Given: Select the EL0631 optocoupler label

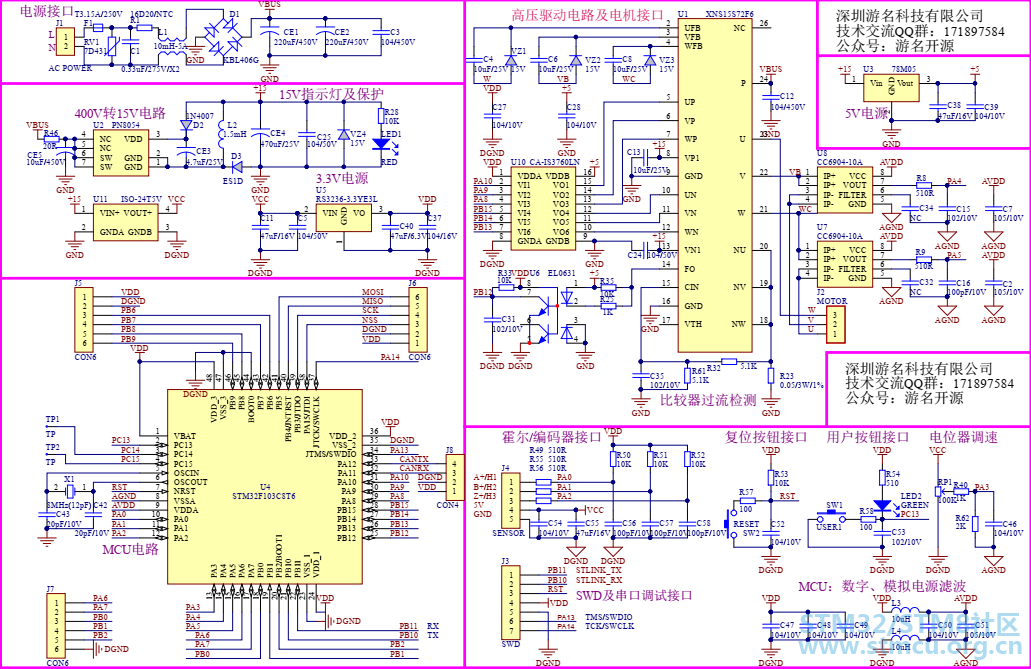Looking at the screenshot, I should (562, 273).
